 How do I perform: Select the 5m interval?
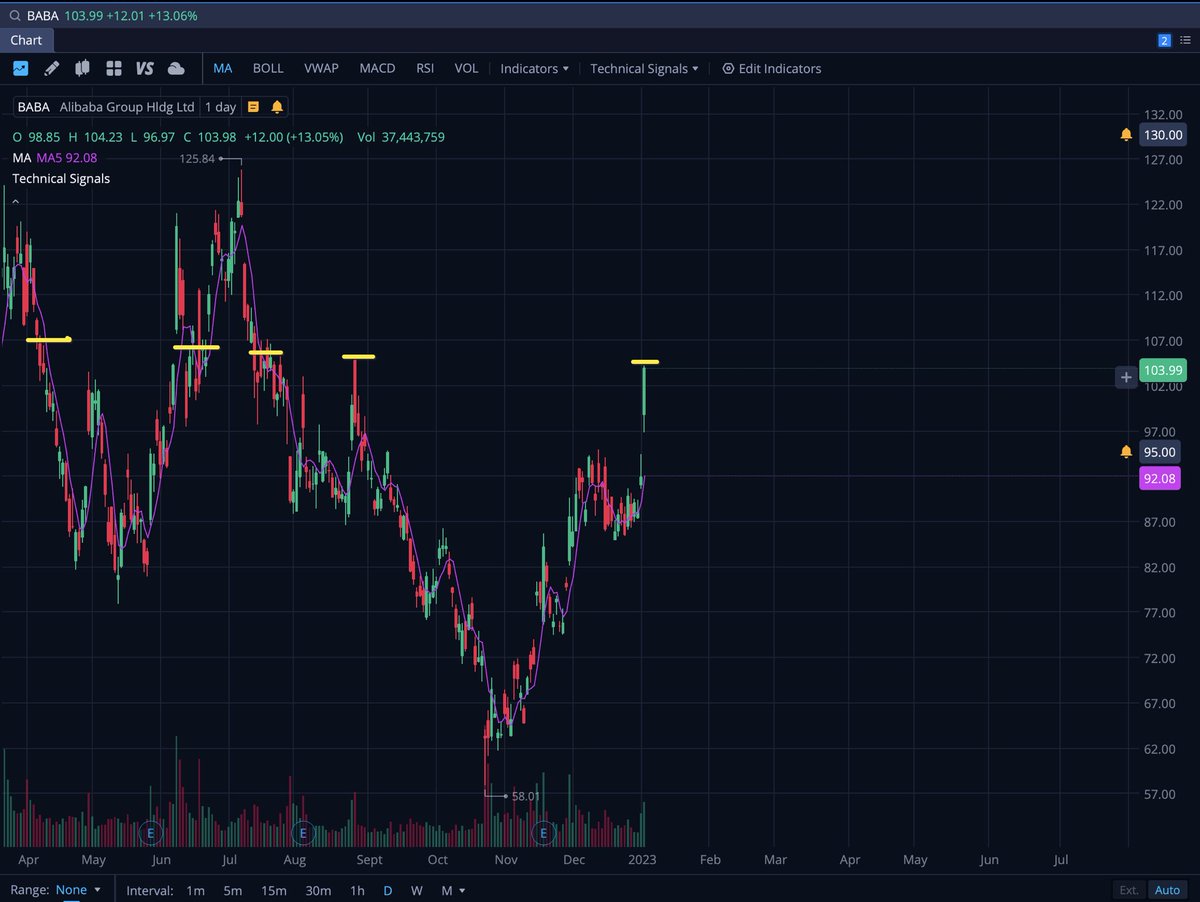tap(232, 890)
